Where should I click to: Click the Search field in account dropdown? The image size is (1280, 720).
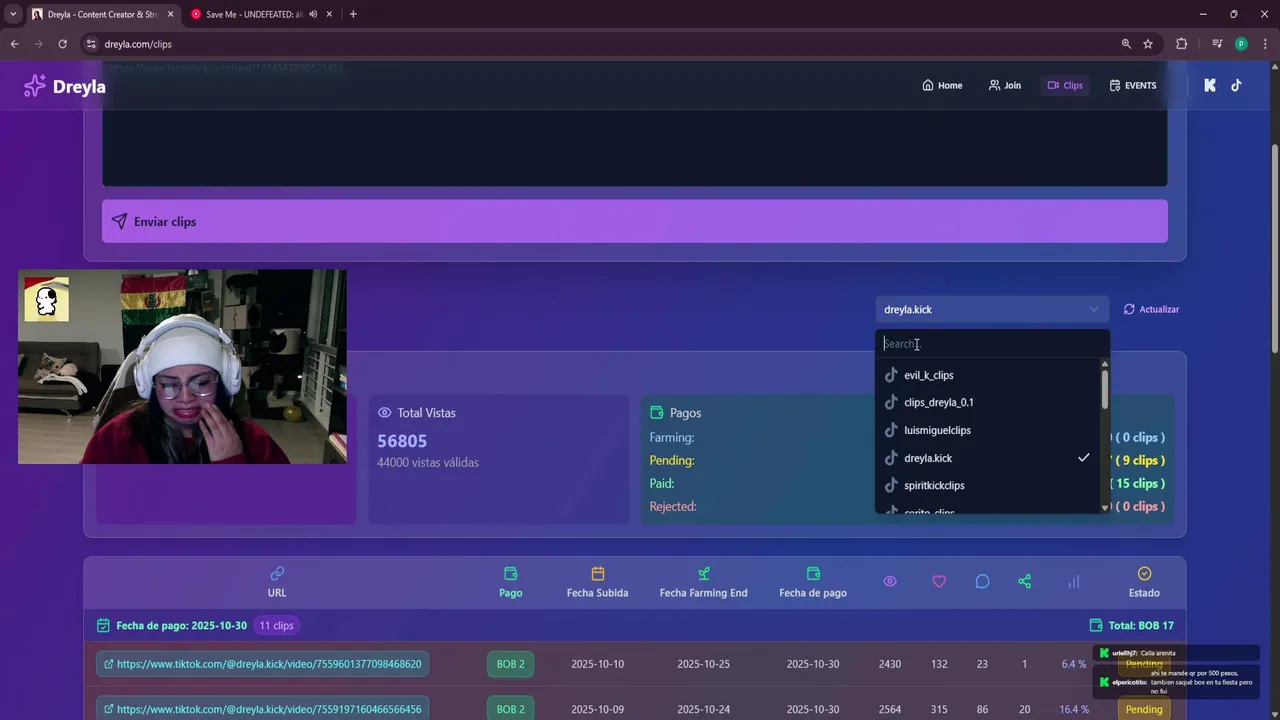click(992, 343)
